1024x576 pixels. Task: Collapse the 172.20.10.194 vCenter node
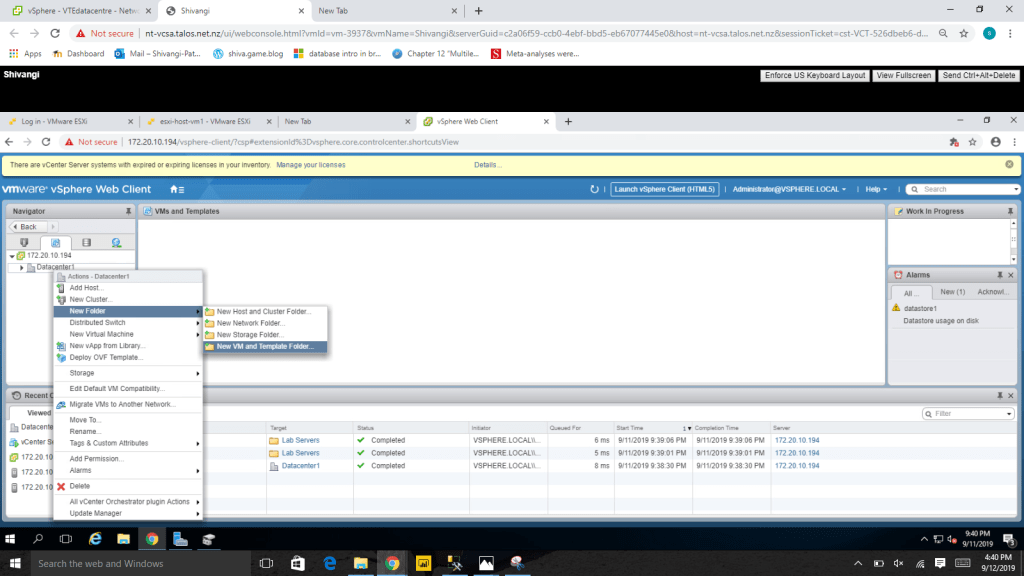(12, 255)
